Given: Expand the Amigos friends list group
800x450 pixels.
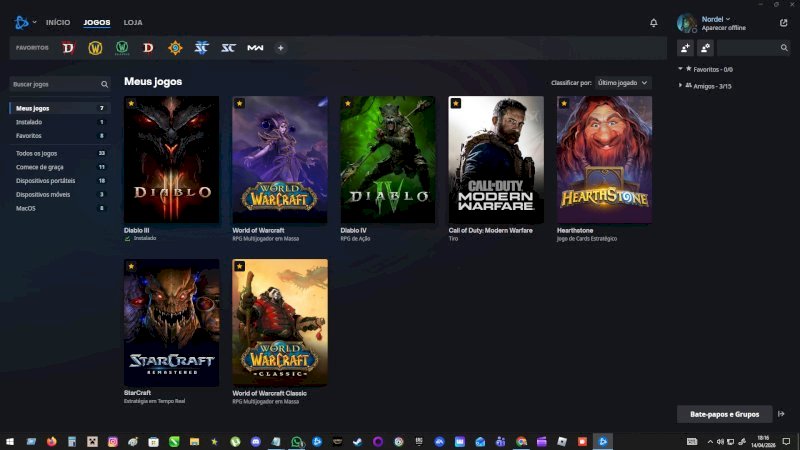Looking at the screenshot, I should [681, 86].
